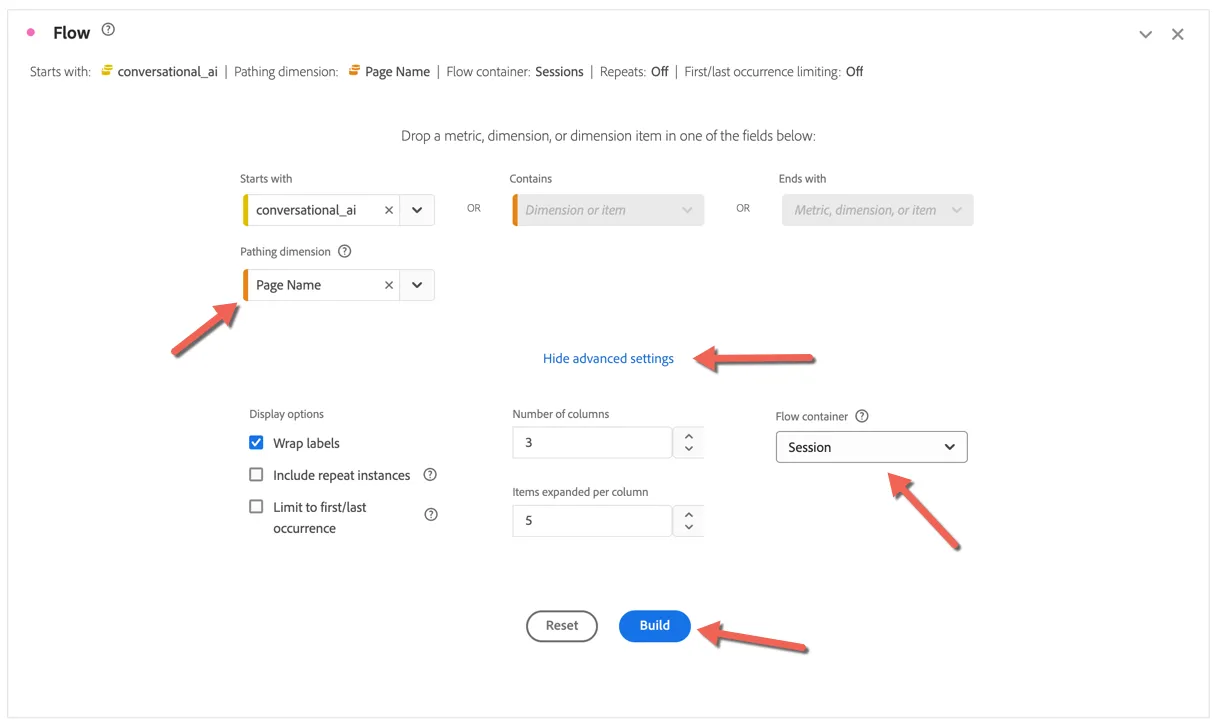Click the help icon beside the Flow title
1220x728 pixels.
(x=108, y=30)
